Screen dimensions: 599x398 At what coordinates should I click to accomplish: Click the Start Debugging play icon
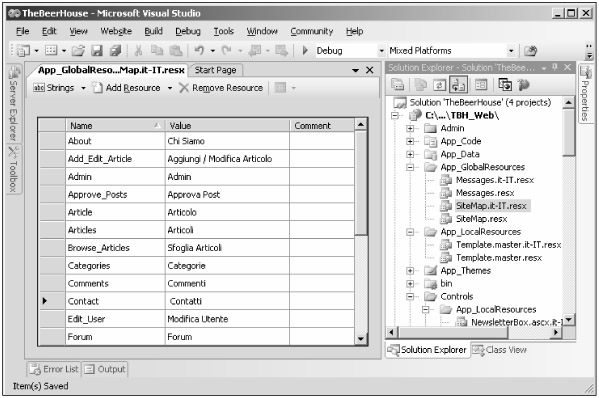coord(305,50)
